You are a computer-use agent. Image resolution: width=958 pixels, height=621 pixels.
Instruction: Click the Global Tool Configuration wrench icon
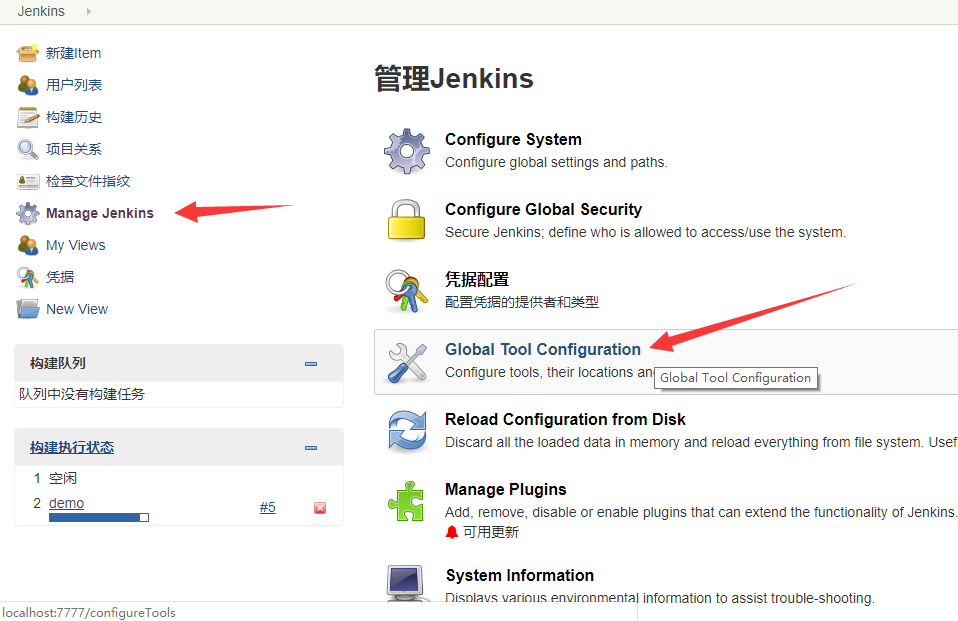pyautogui.click(x=407, y=362)
